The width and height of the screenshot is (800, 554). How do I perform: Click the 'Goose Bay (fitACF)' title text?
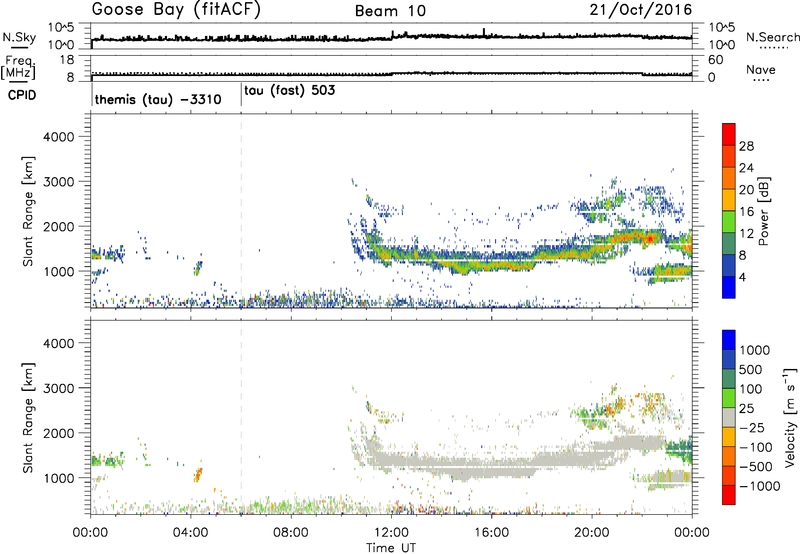pos(176,10)
